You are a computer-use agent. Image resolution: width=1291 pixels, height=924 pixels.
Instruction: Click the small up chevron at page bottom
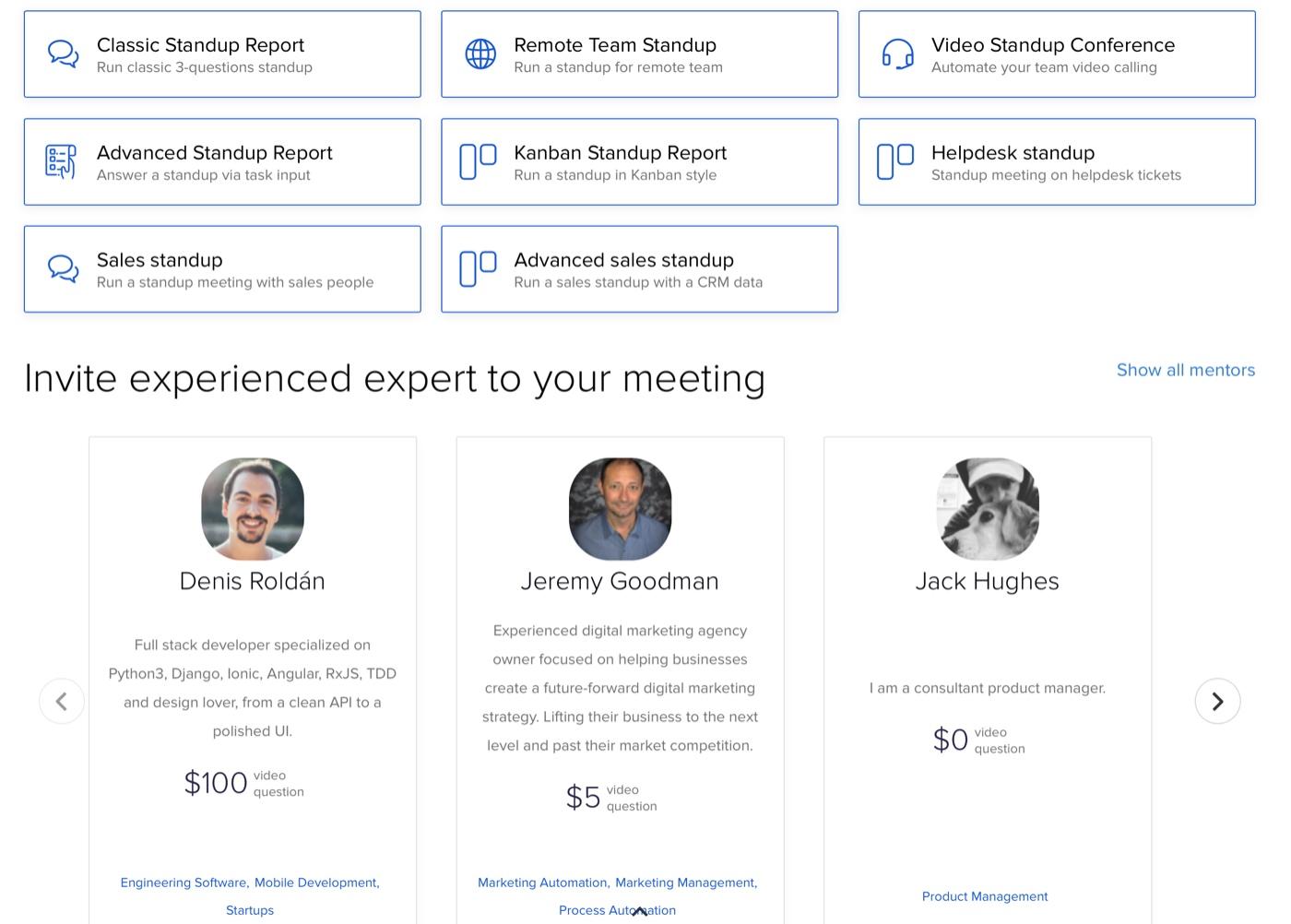coord(639,911)
